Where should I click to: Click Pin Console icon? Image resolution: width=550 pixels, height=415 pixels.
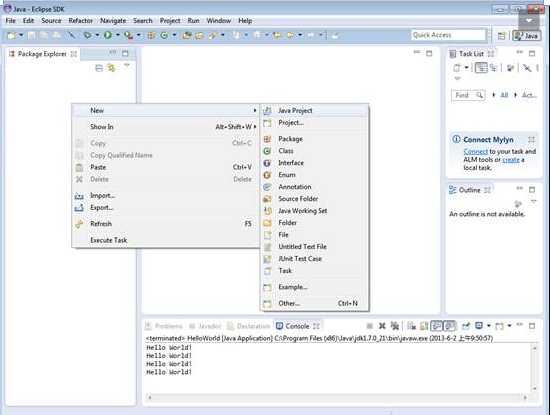pos(466,326)
